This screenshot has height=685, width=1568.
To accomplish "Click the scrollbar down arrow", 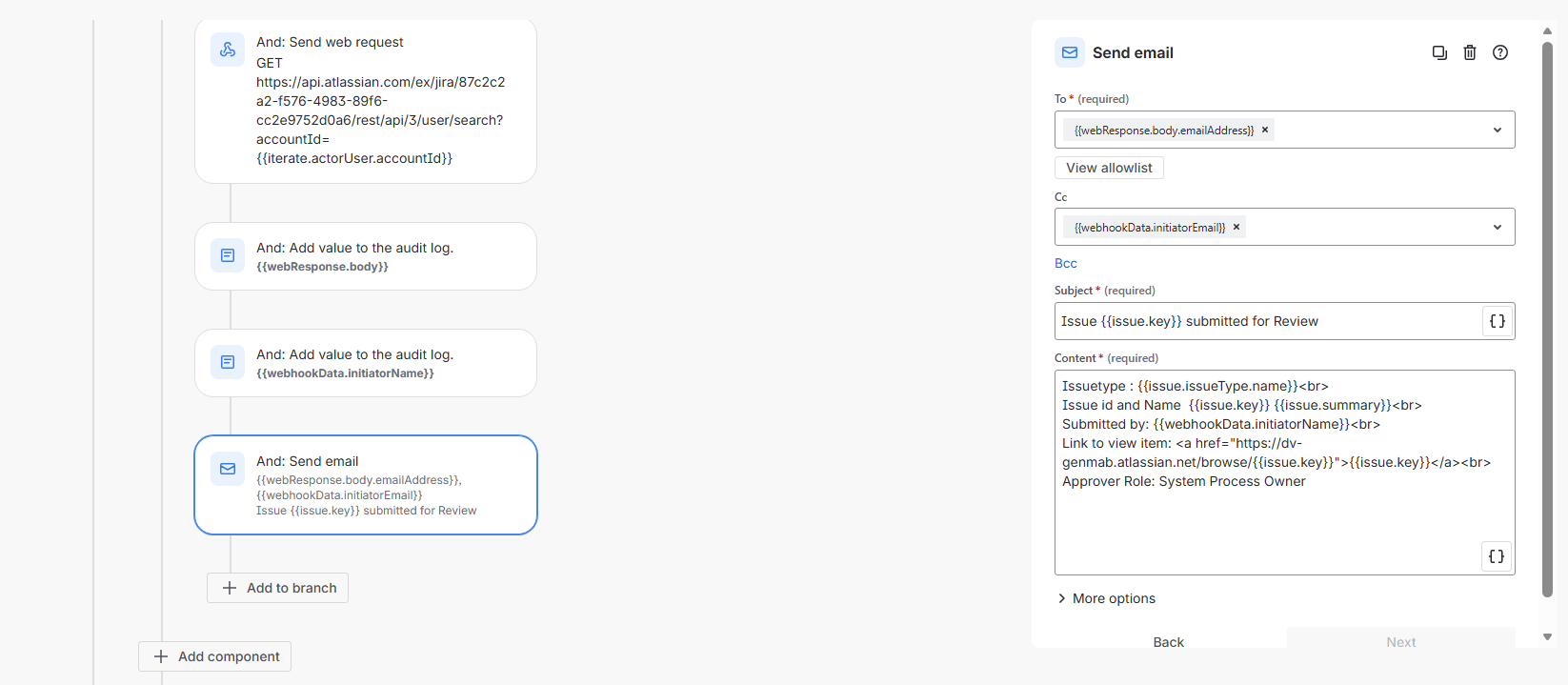I will tap(1548, 636).
